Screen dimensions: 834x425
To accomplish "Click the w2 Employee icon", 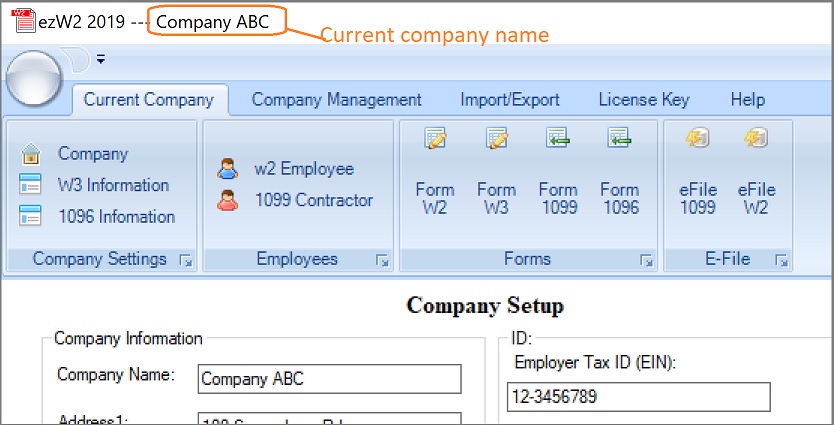I will (x=228, y=170).
